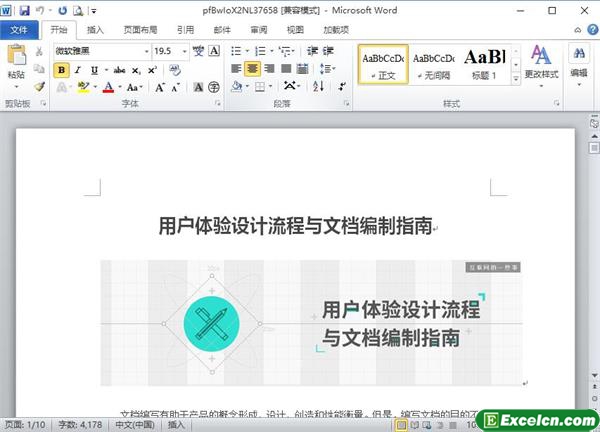Image resolution: width=600 pixels, height=432 pixels.
Task: Toggle Bold formatting off
Action: [x=62, y=70]
